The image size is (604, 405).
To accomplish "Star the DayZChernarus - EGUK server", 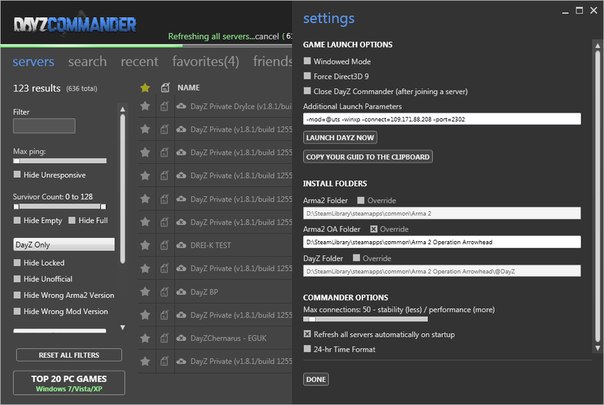I will (x=145, y=338).
